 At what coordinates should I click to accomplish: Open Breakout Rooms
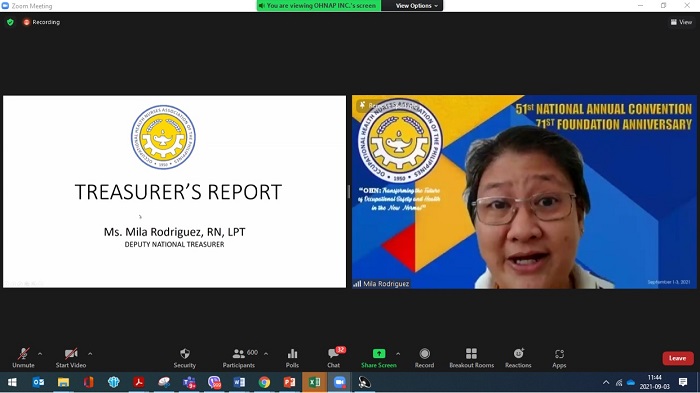471,358
